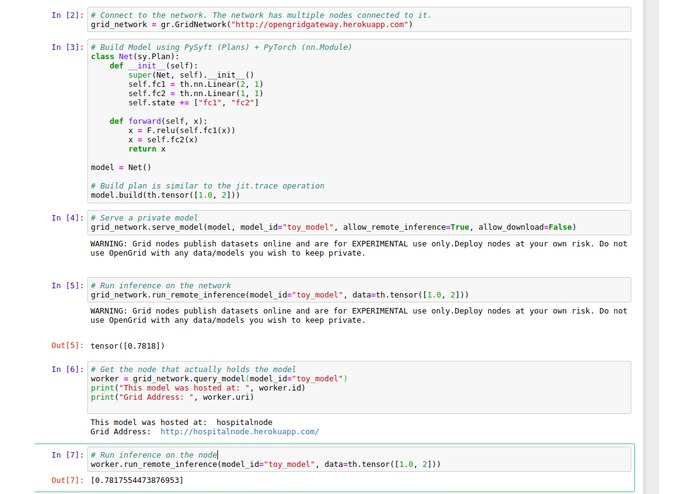The height and width of the screenshot is (494, 695).
Task: Click the In [6]: prompt label
Action: point(67,369)
